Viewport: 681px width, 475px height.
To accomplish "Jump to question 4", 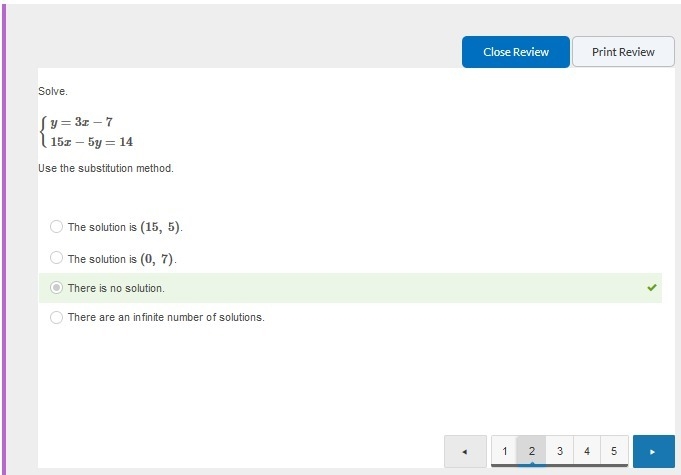I will click(x=587, y=451).
